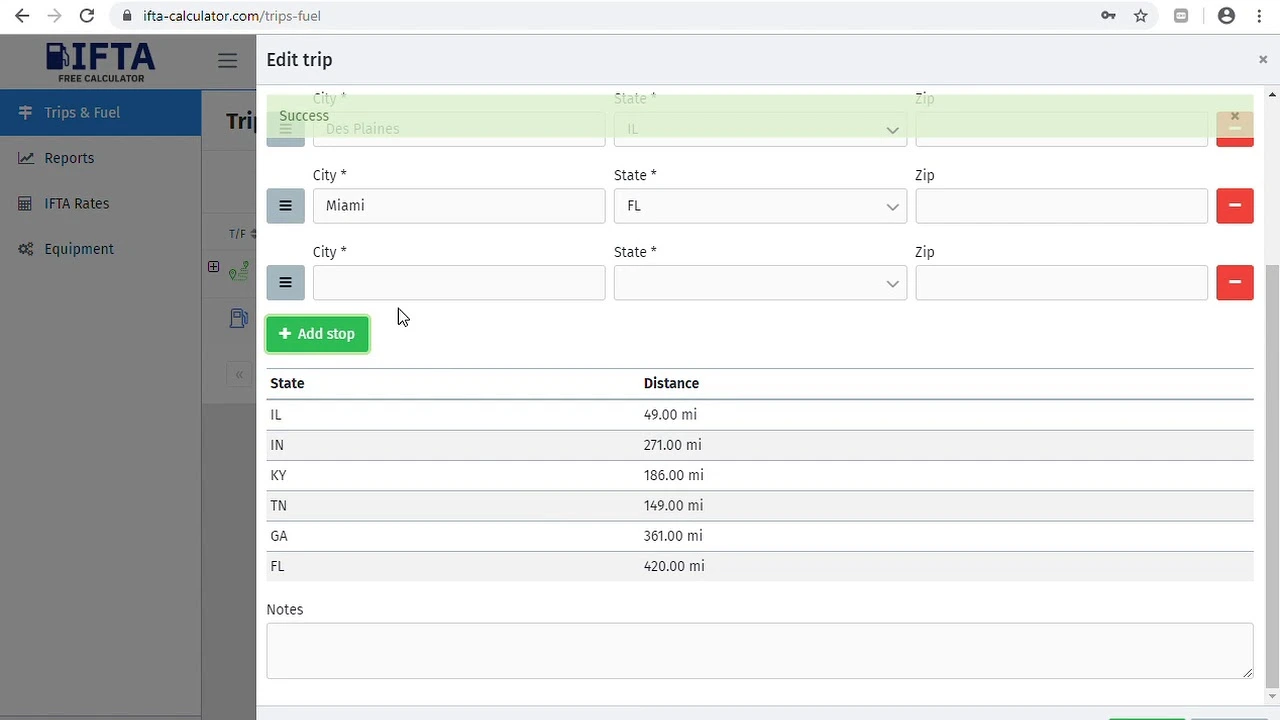Image resolution: width=1280 pixels, height=720 pixels.
Task: Click the empty City input field
Action: (x=458, y=283)
